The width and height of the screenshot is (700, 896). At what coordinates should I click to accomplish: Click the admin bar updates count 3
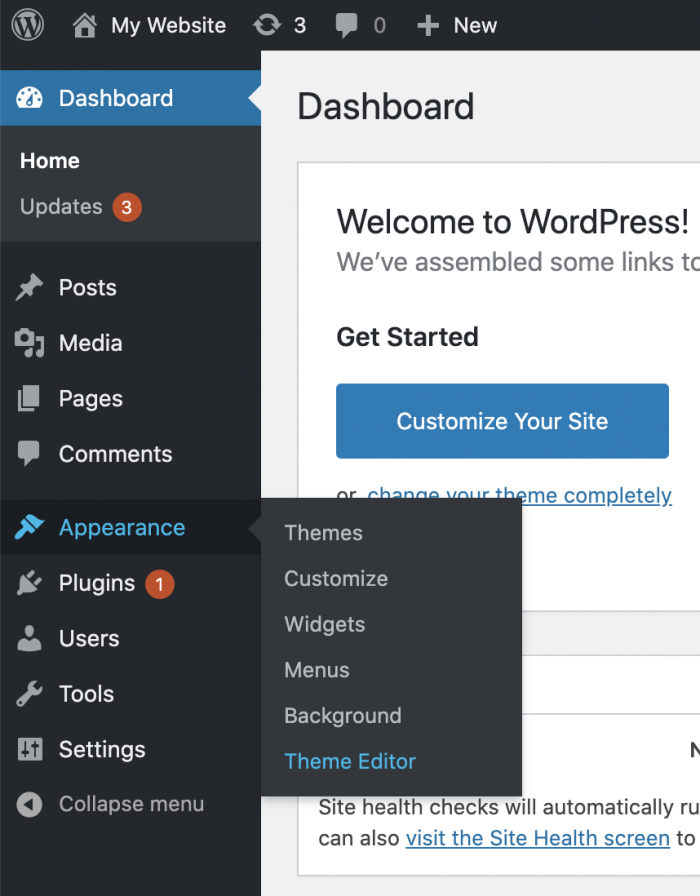point(300,26)
